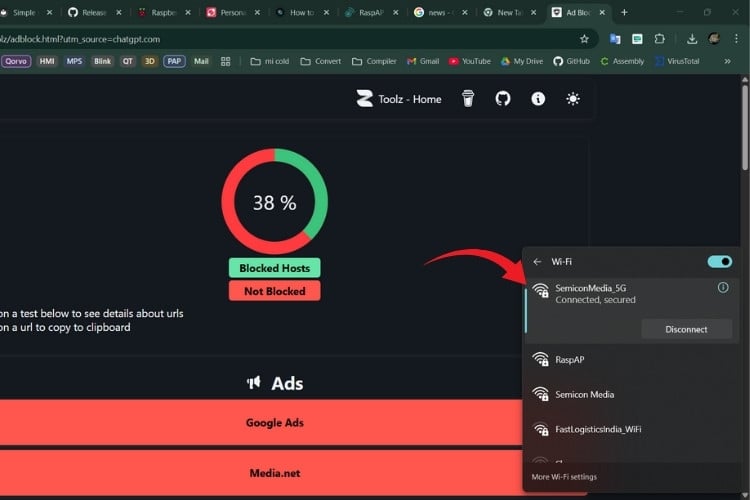The image size is (750, 500).
Task: Open the apps grid icon in bookmarks bar
Action: (x=225, y=61)
